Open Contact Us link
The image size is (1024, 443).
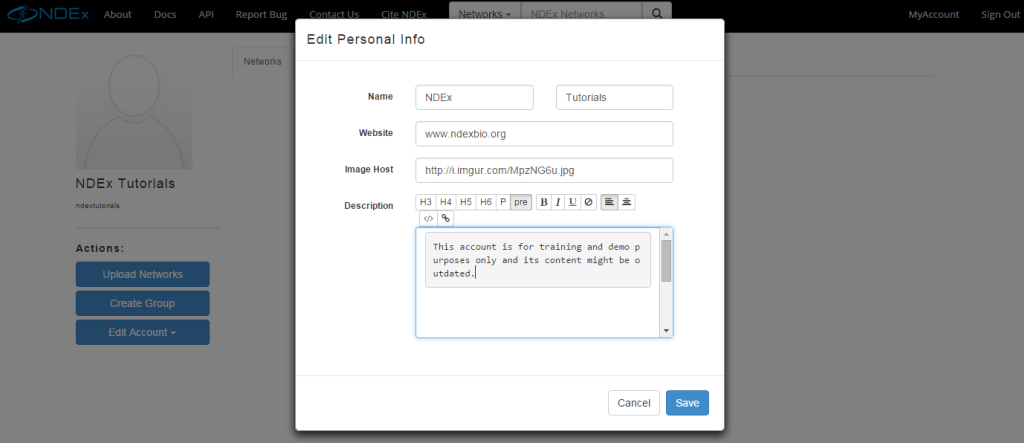(334, 14)
